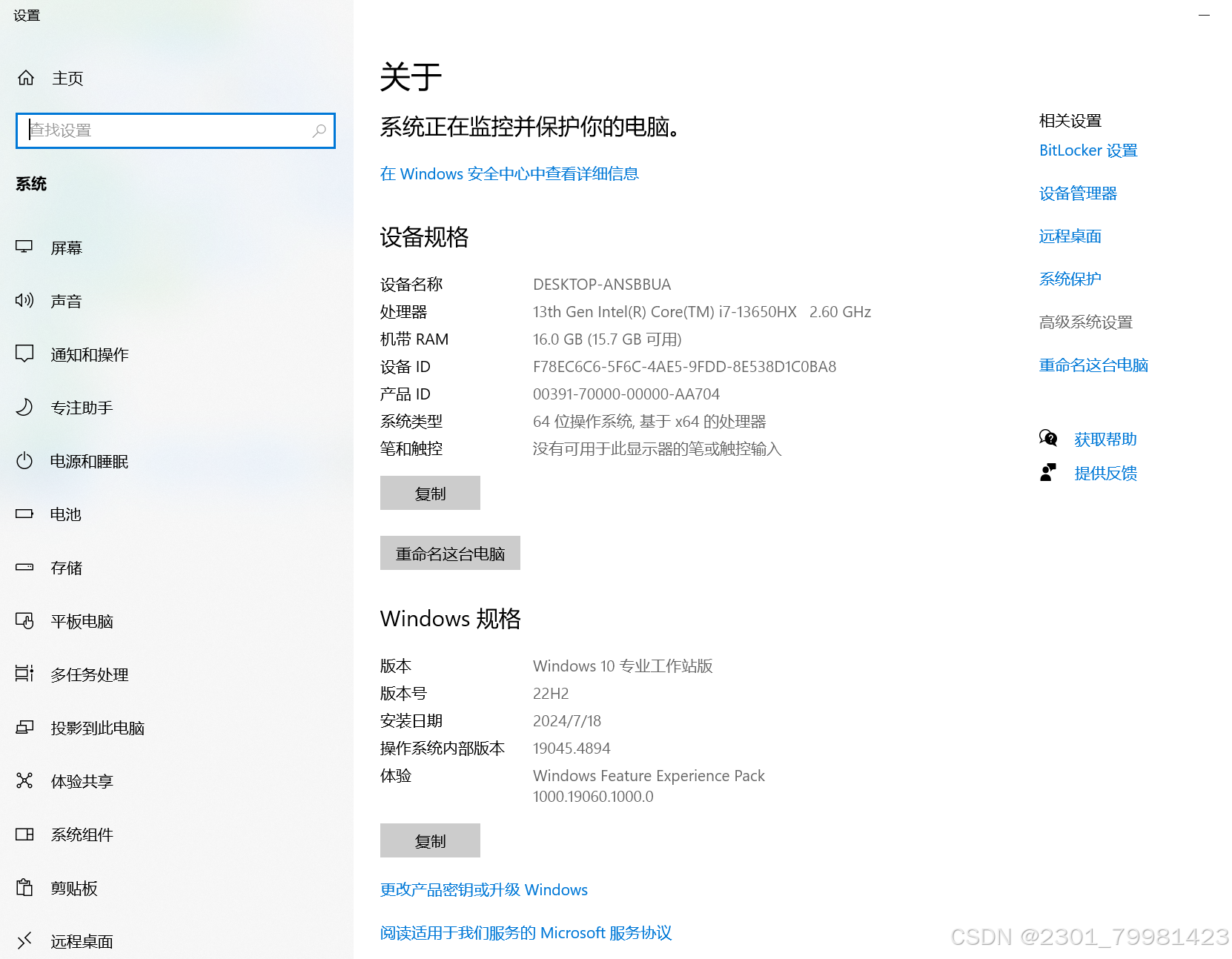Click the 声音 speaker icon
The image size is (1232, 959).
coord(24,300)
